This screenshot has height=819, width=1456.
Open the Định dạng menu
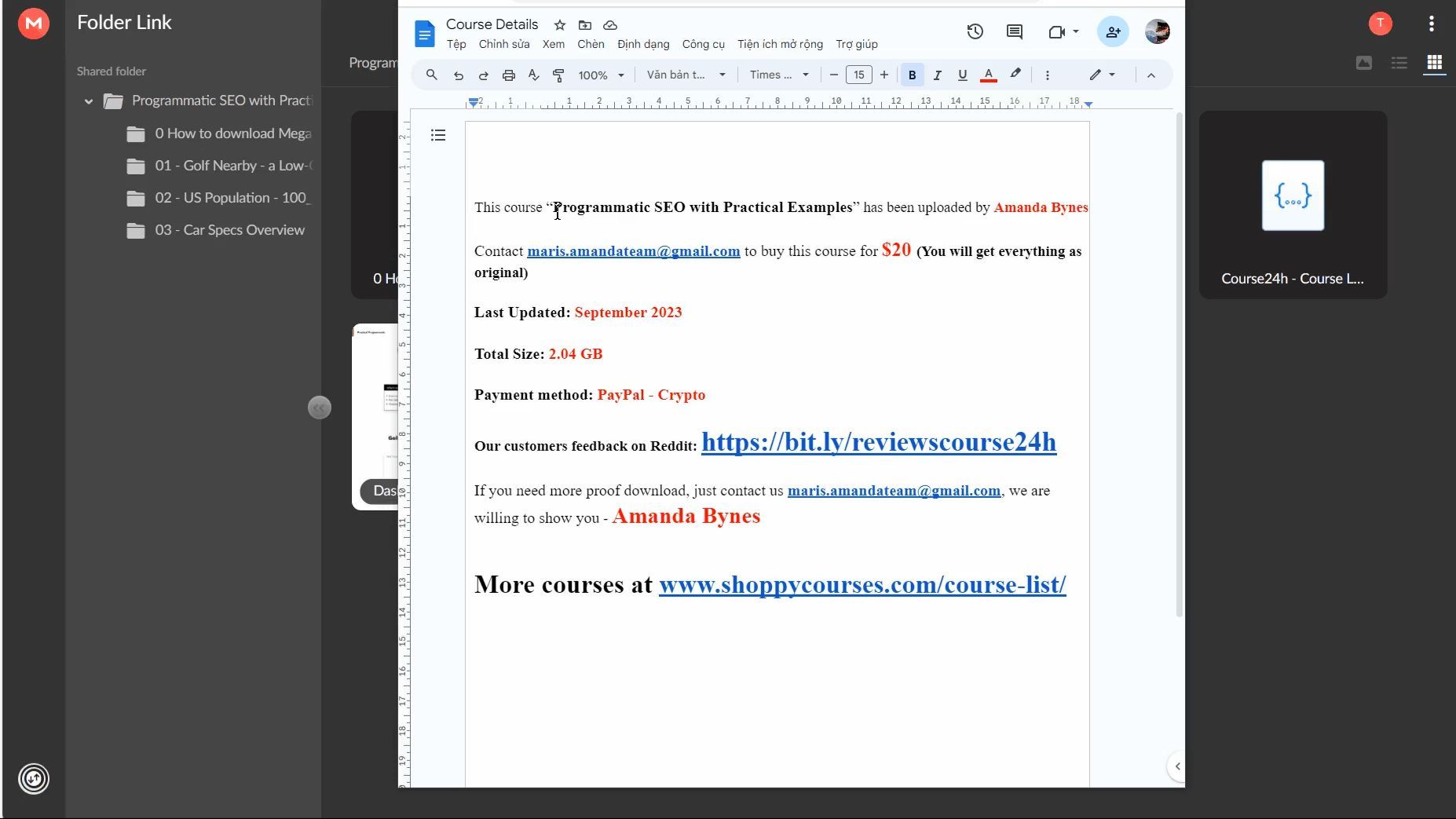tap(642, 44)
